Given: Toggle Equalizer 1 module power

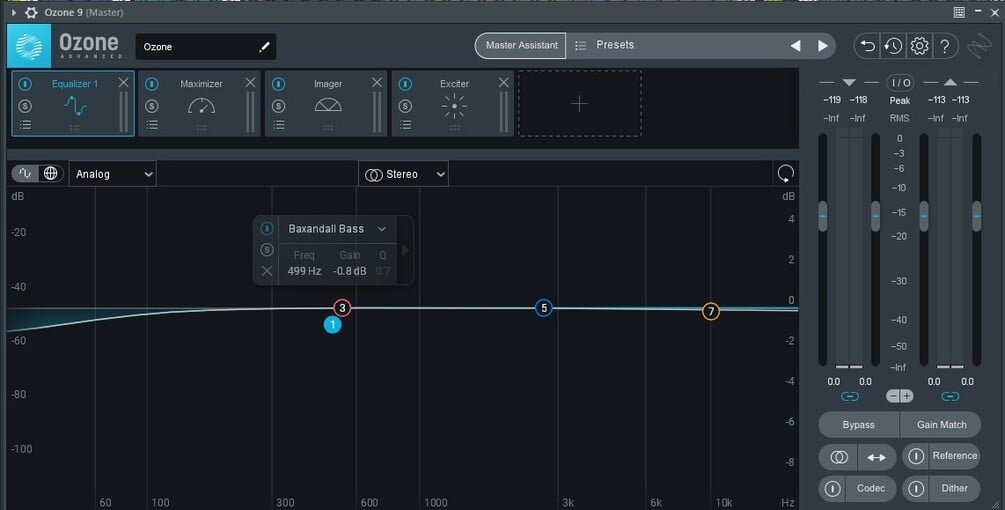Looking at the screenshot, I should [25, 84].
